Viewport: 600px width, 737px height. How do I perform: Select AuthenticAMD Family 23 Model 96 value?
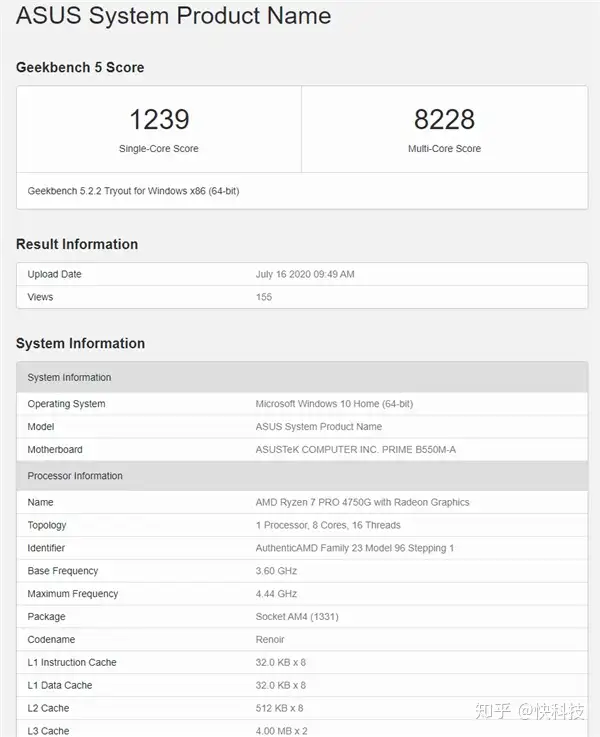pos(355,548)
